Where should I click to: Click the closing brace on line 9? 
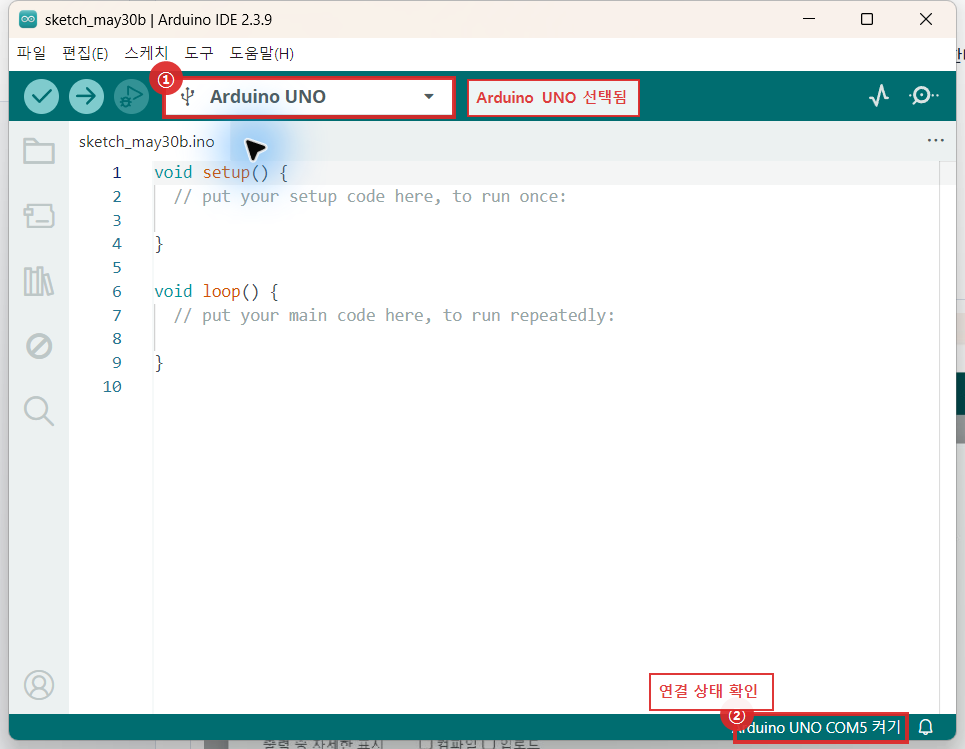click(x=159, y=362)
